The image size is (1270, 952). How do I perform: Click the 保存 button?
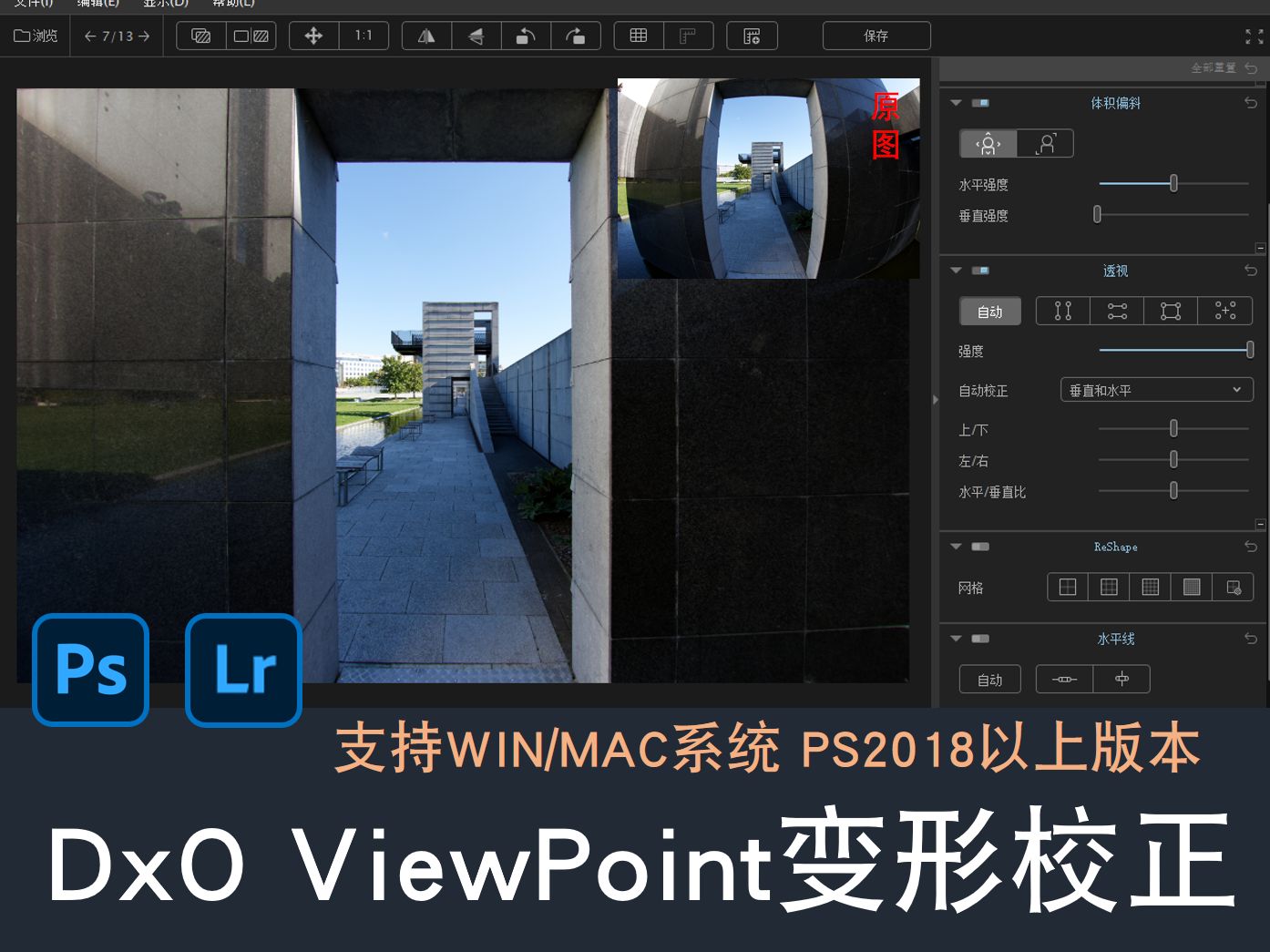coord(876,36)
